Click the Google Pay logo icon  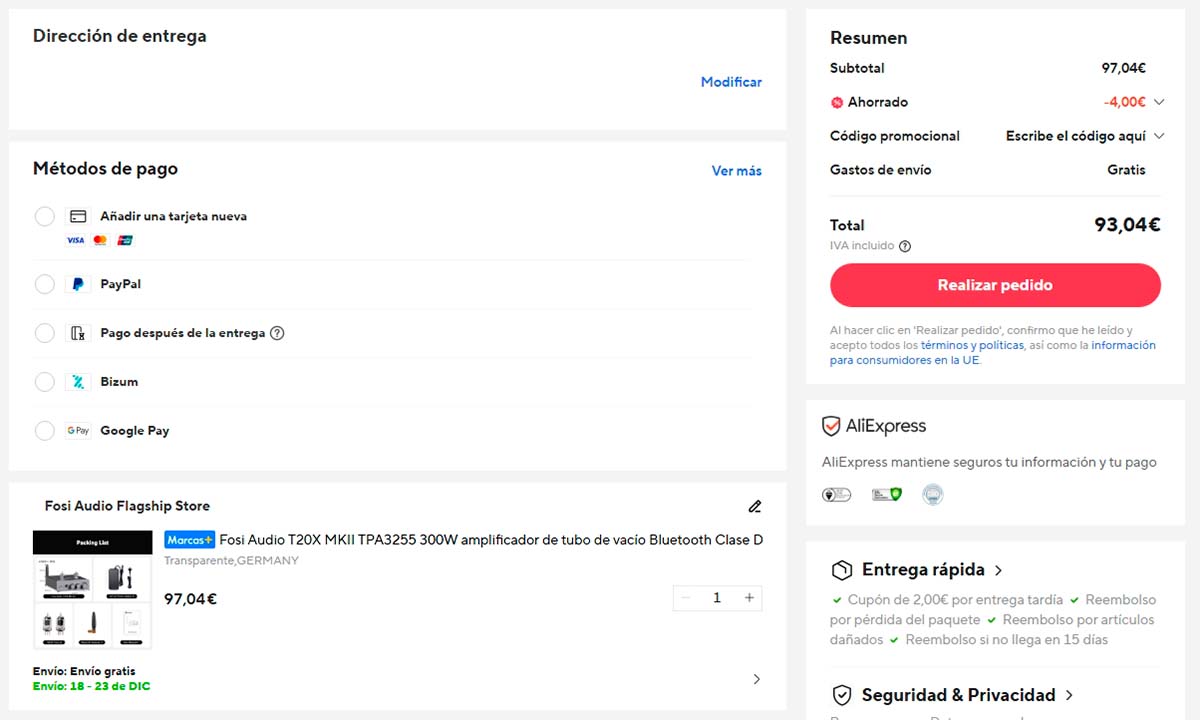(x=78, y=431)
